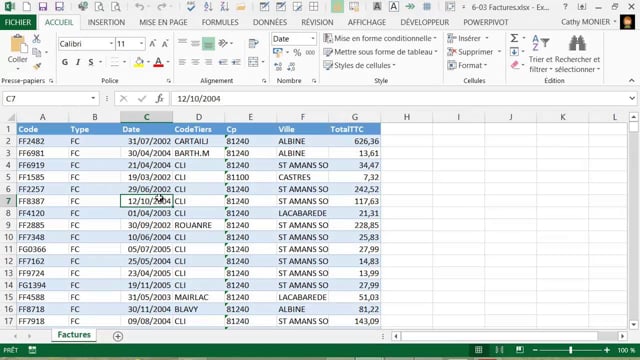Image resolution: width=640 pixels, height=360 pixels.
Task: Open the POWERPIVOT tab
Action: pyautogui.click(x=486, y=22)
